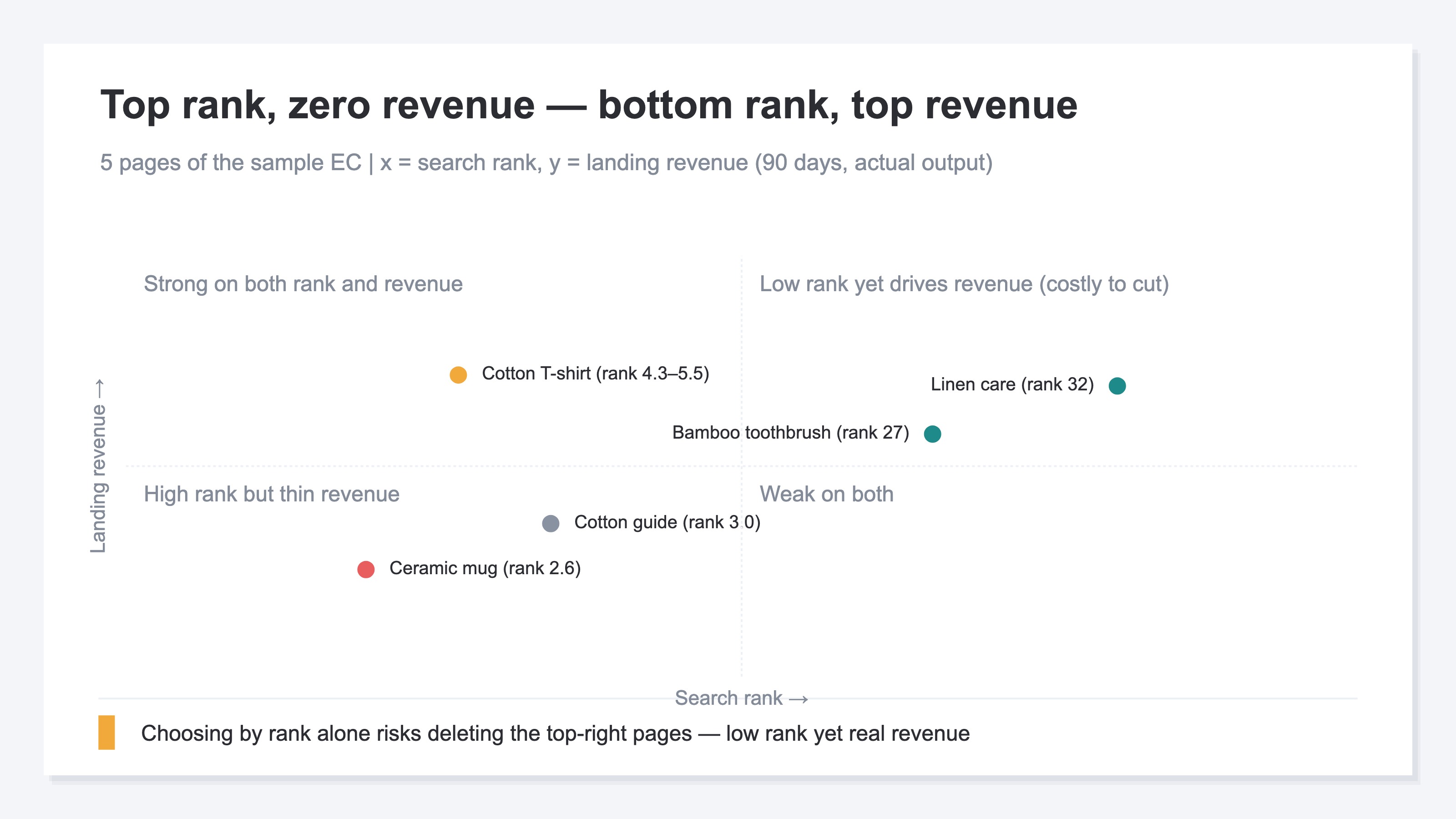
Task: Click the quadrant title "High rank but thin revenue"
Action: (271, 494)
